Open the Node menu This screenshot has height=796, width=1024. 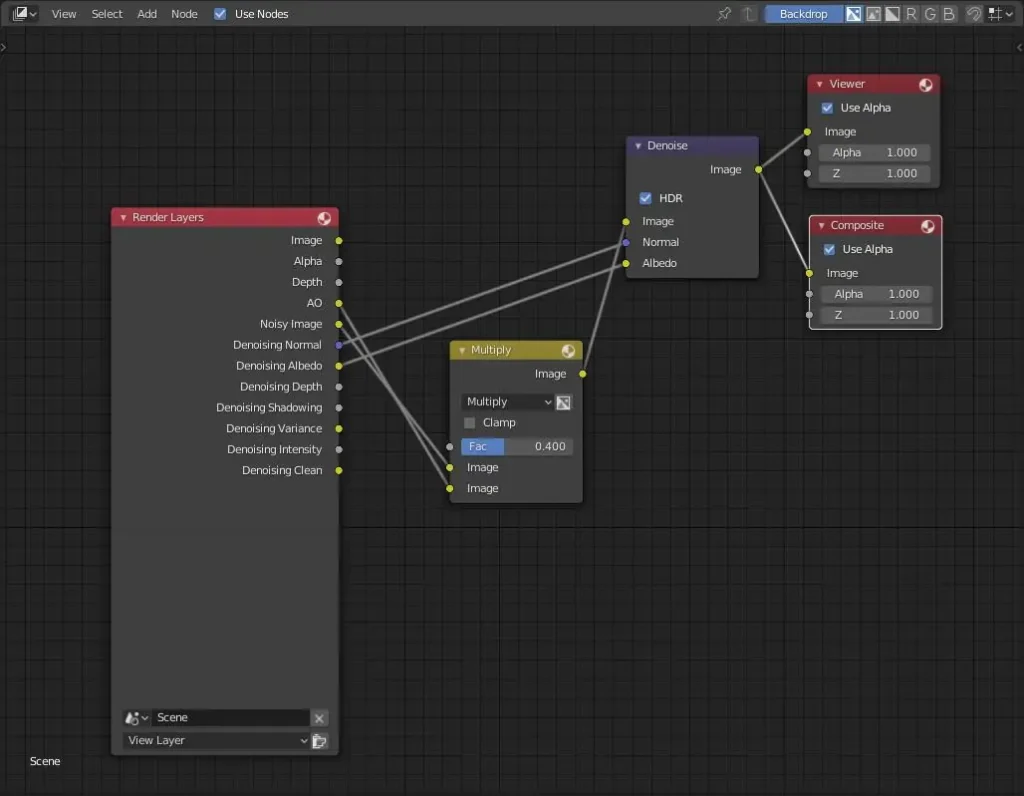(x=184, y=14)
